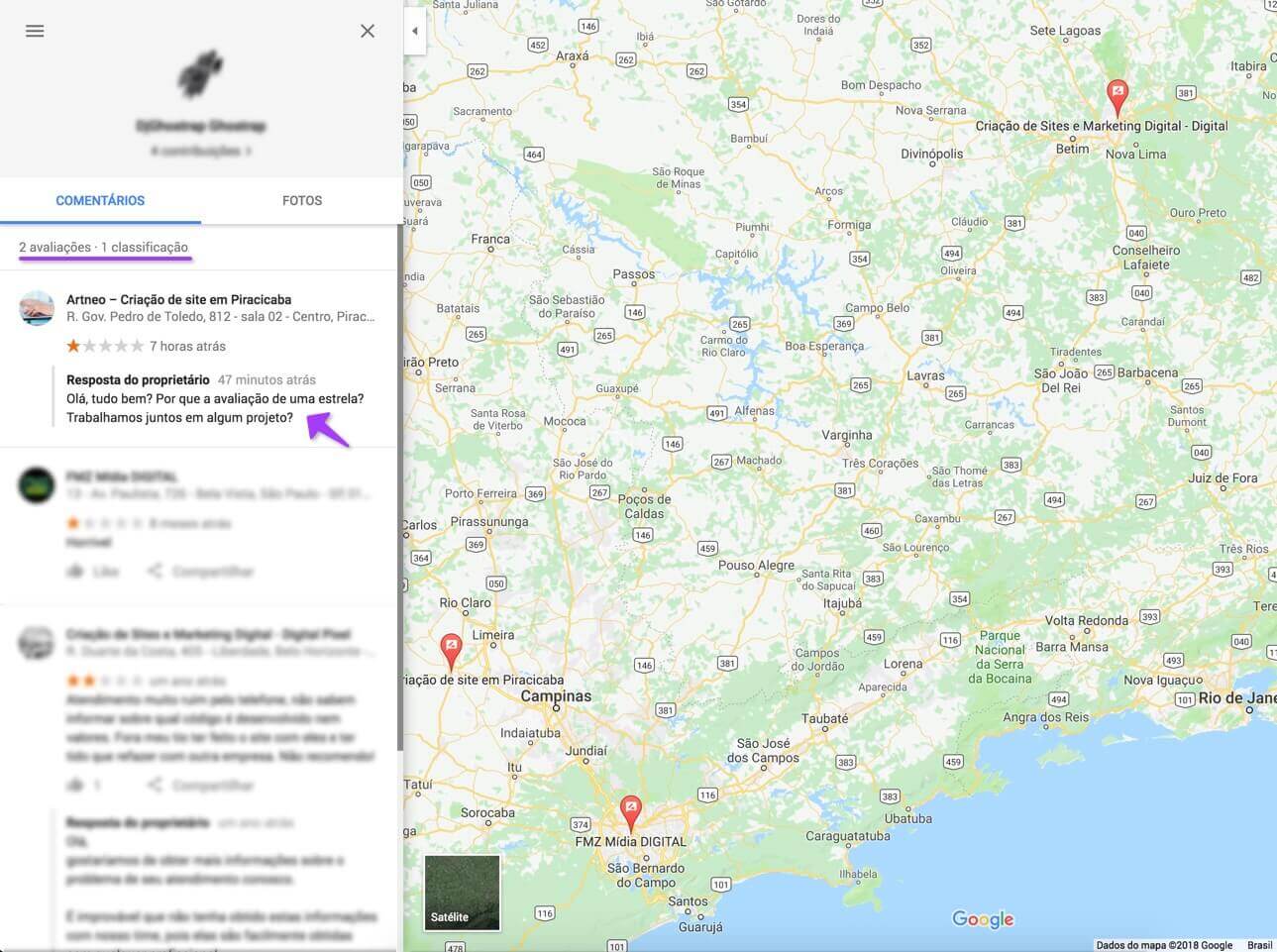Click the Resposta do proprietário heading under Artneo
Screen dimensions: 1277x952
click(138, 379)
